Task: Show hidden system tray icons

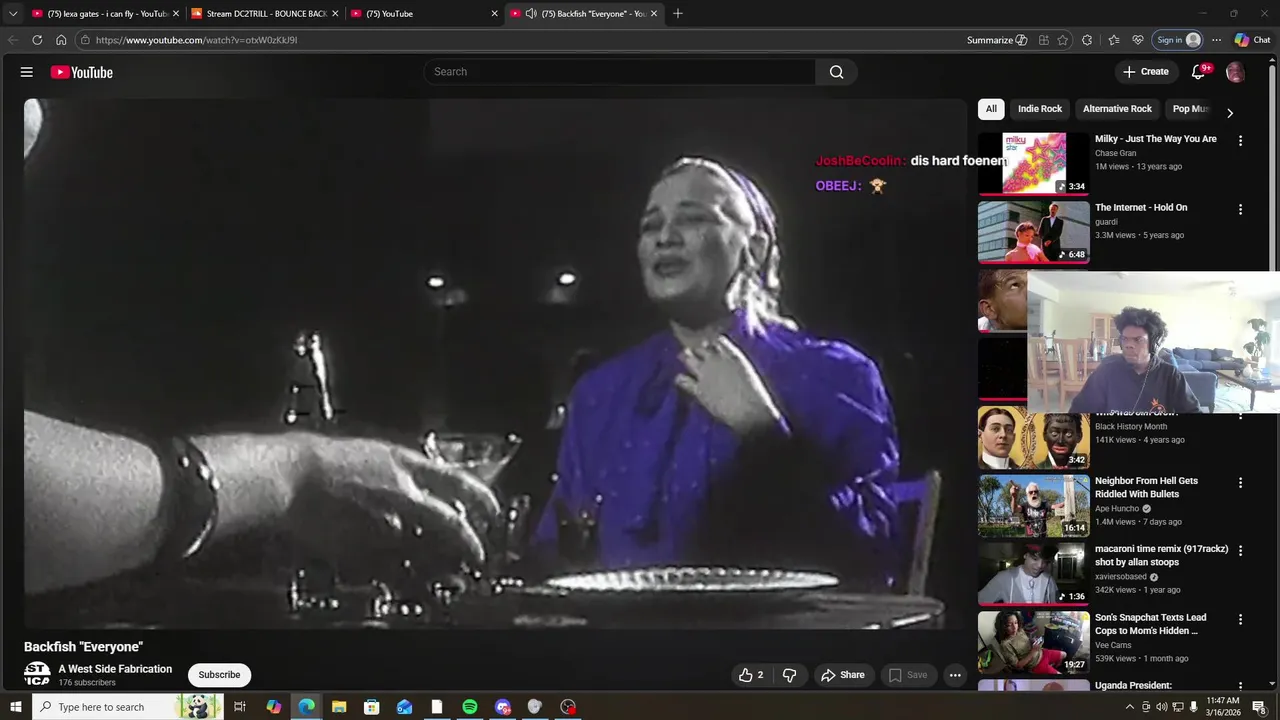Action: coord(1130,707)
